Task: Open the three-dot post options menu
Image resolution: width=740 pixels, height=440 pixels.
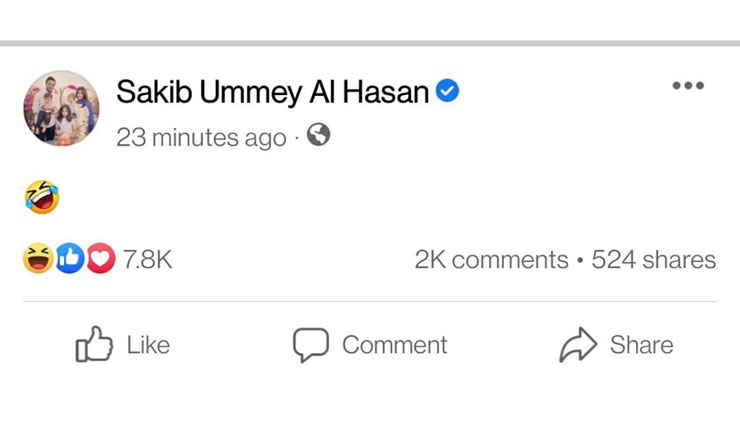Action: point(688,86)
